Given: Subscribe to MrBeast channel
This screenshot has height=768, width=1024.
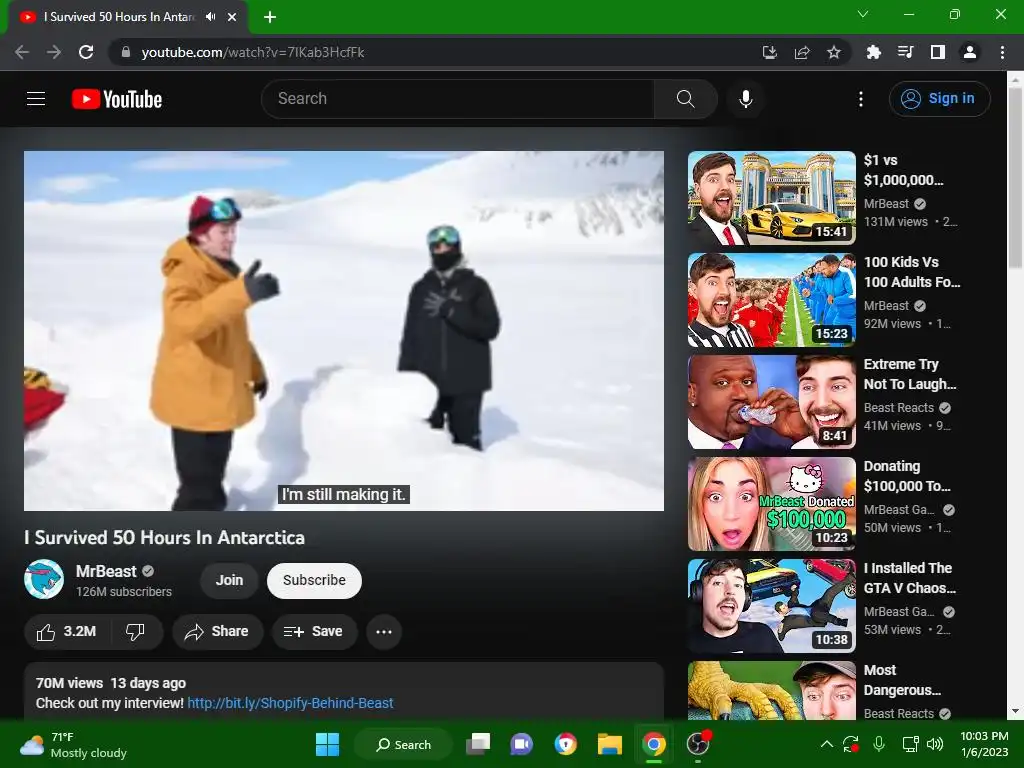Looking at the screenshot, I should (x=314, y=580).
